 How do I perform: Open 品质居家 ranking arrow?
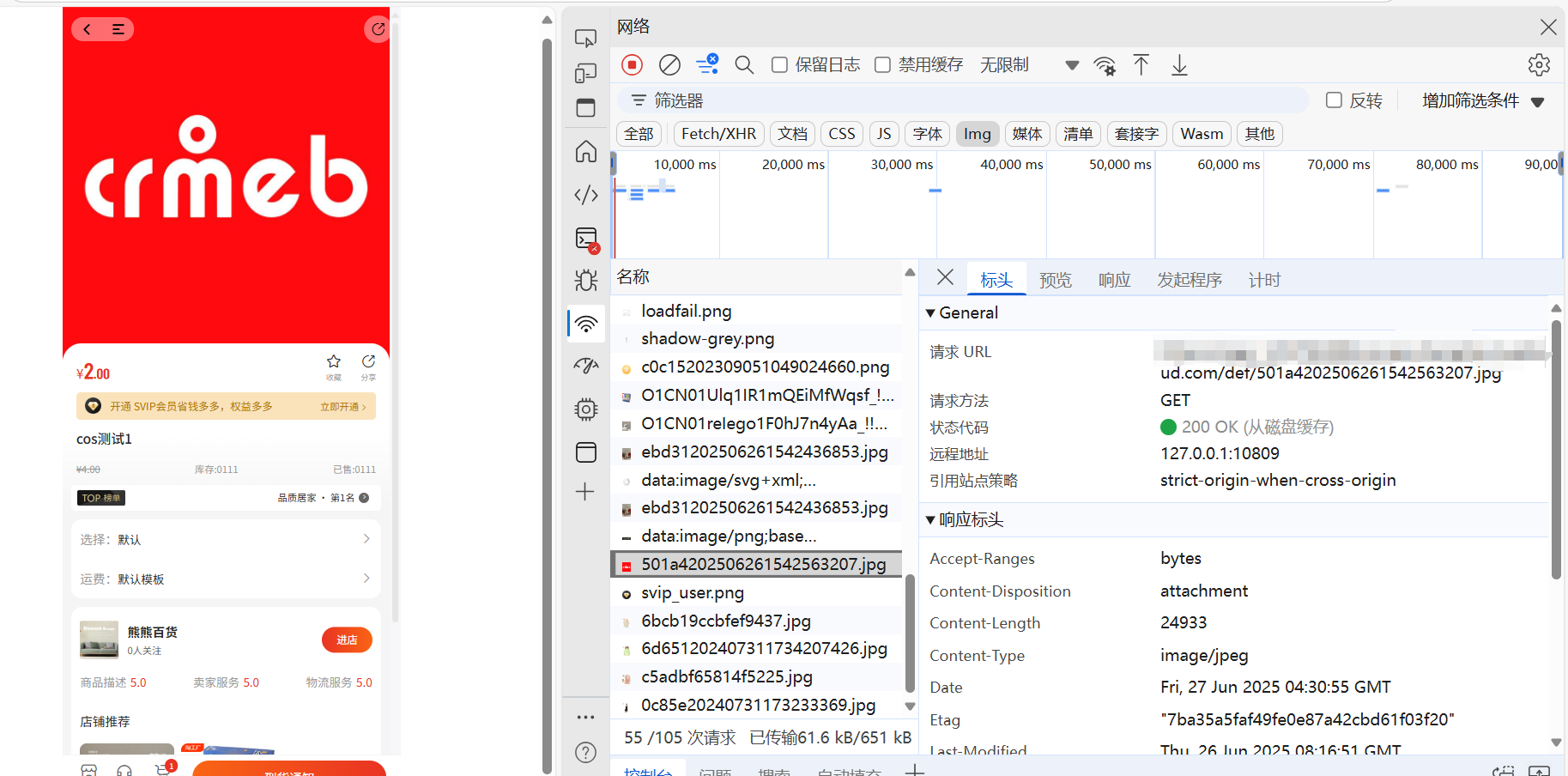[x=364, y=498]
